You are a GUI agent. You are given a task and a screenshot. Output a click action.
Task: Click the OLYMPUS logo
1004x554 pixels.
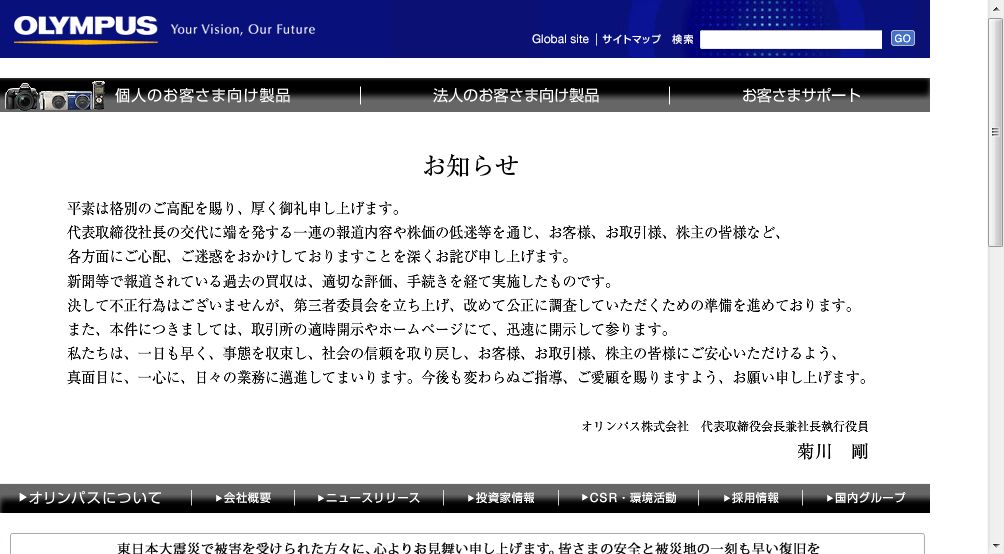coord(85,29)
